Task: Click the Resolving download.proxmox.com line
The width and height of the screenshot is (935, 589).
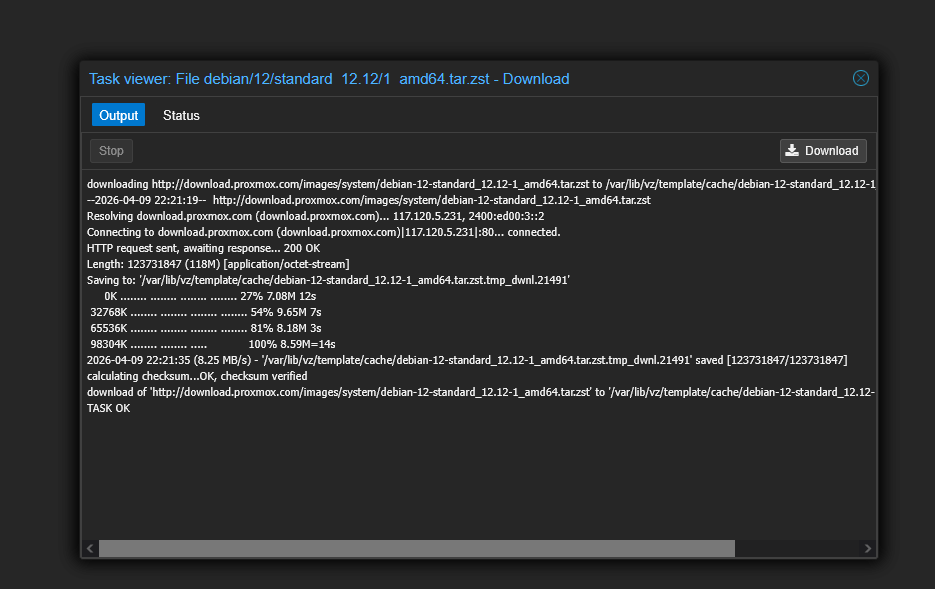Action: [x=315, y=216]
